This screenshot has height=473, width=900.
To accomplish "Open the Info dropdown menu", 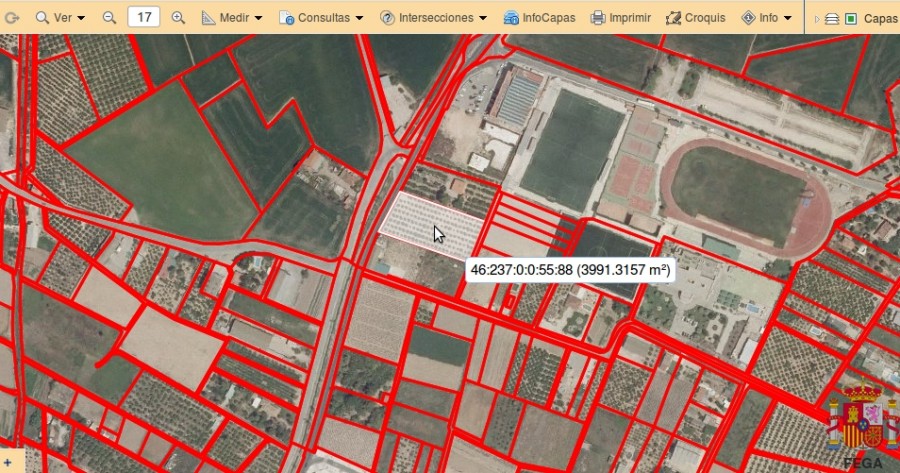I will click(x=767, y=18).
